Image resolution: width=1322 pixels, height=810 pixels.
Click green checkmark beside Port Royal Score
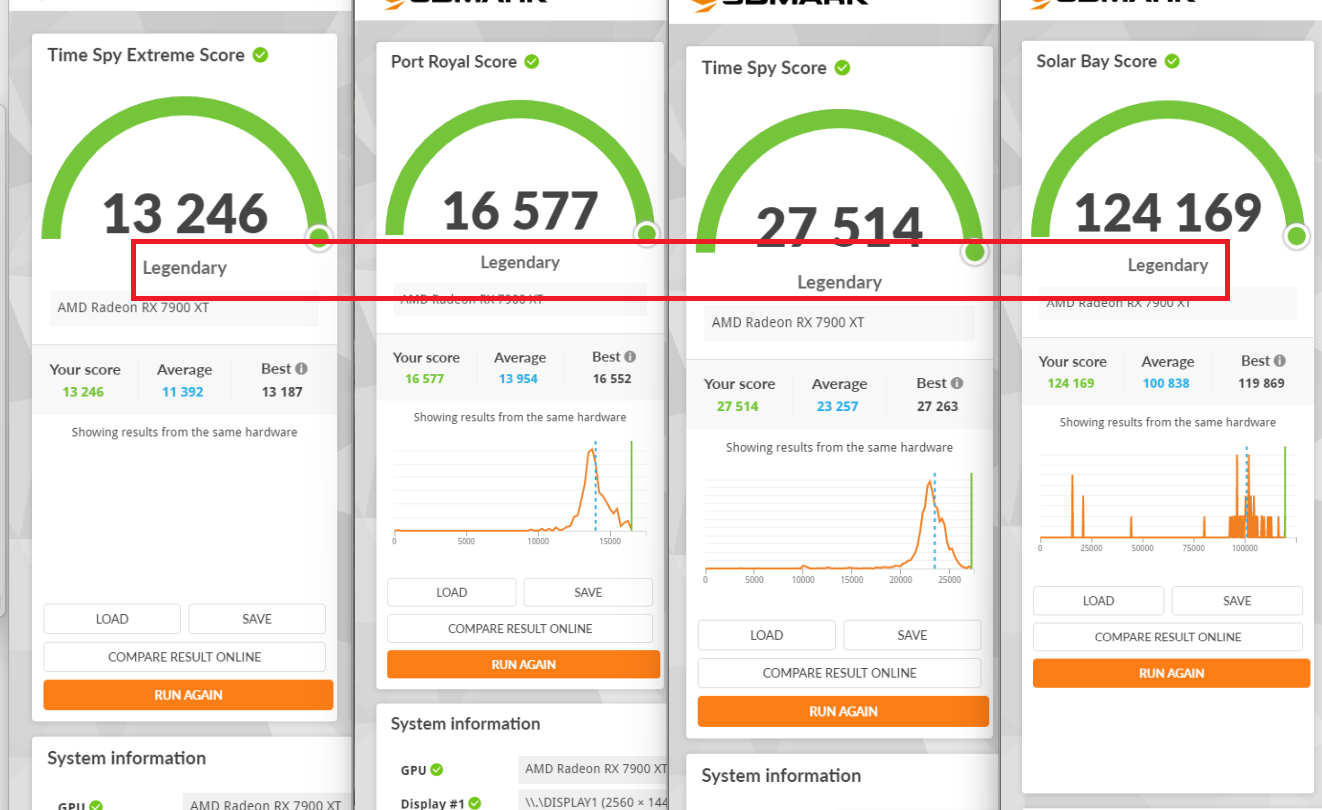(x=532, y=62)
